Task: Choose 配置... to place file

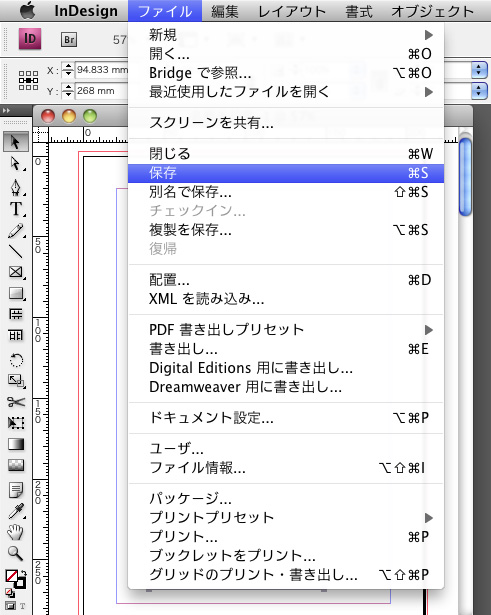Action: 286,280
